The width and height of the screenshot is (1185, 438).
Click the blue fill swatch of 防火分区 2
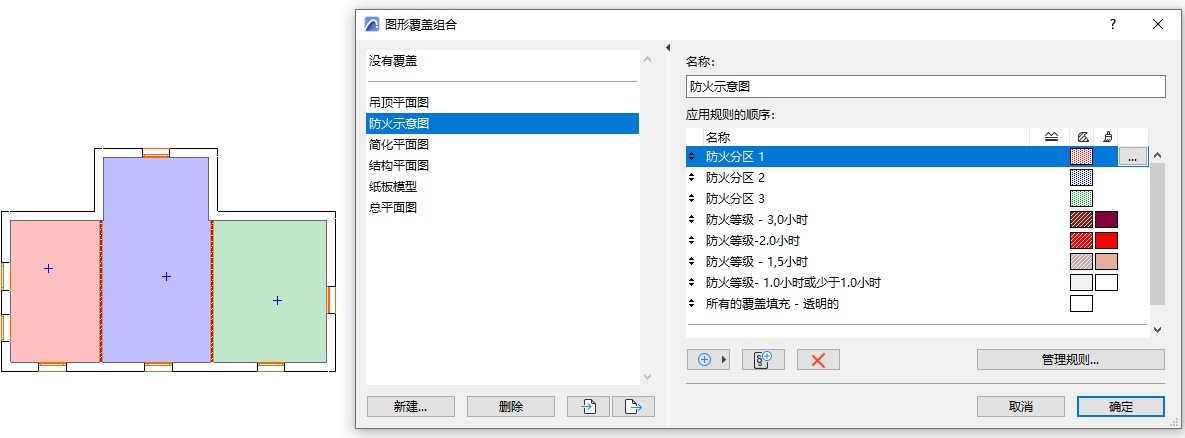[1081, 177]
